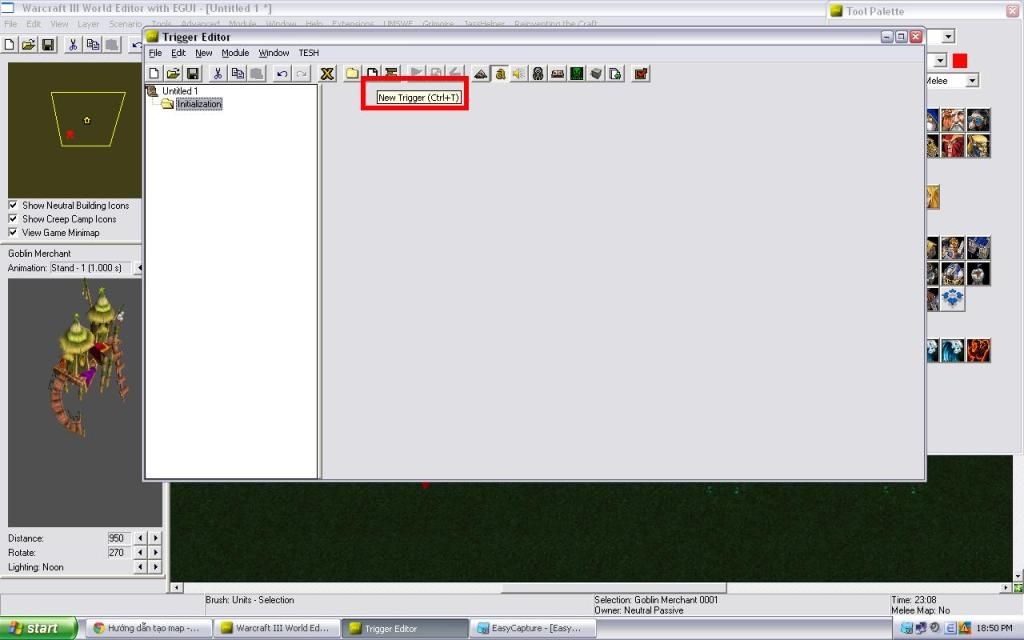Screen dimensions: 1024x640
Task: Decrease Rotate with left arrow
Action: tap(140, 552)
